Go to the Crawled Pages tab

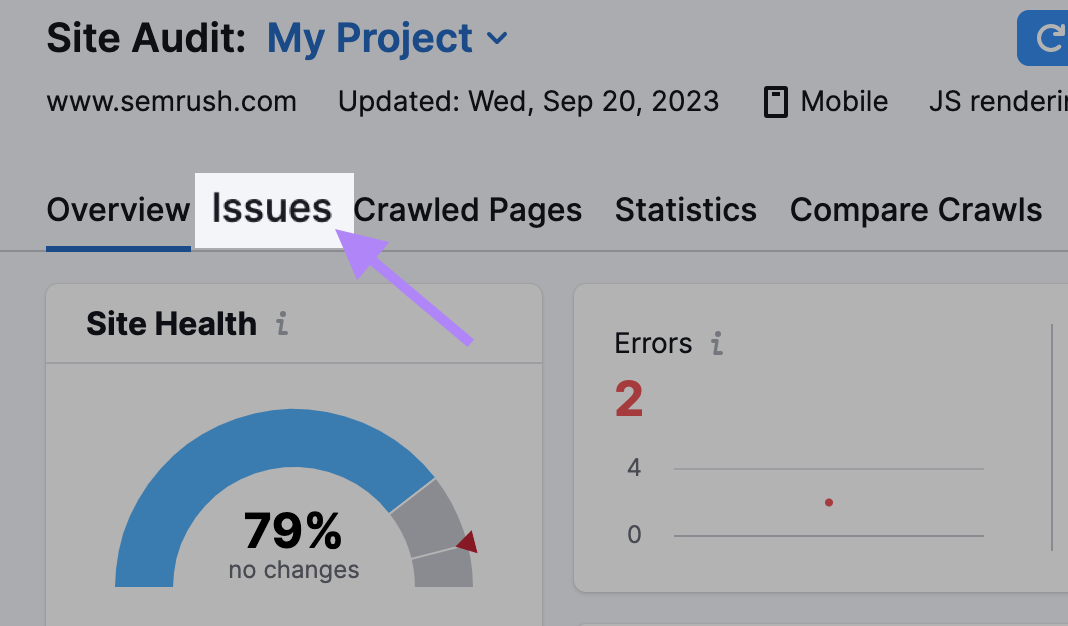(x=468, y=210)
